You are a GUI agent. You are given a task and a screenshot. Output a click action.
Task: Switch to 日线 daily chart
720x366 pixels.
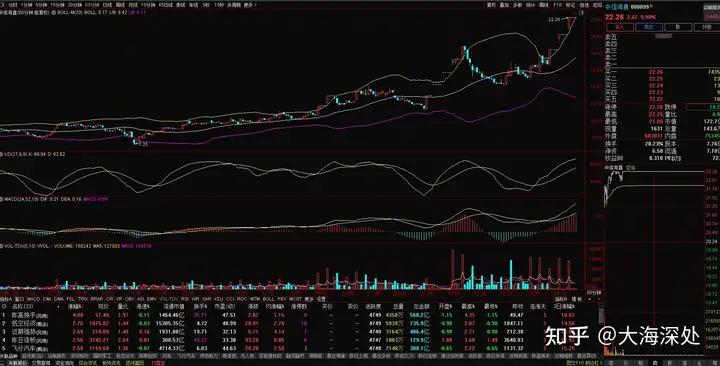click(107, 5)
